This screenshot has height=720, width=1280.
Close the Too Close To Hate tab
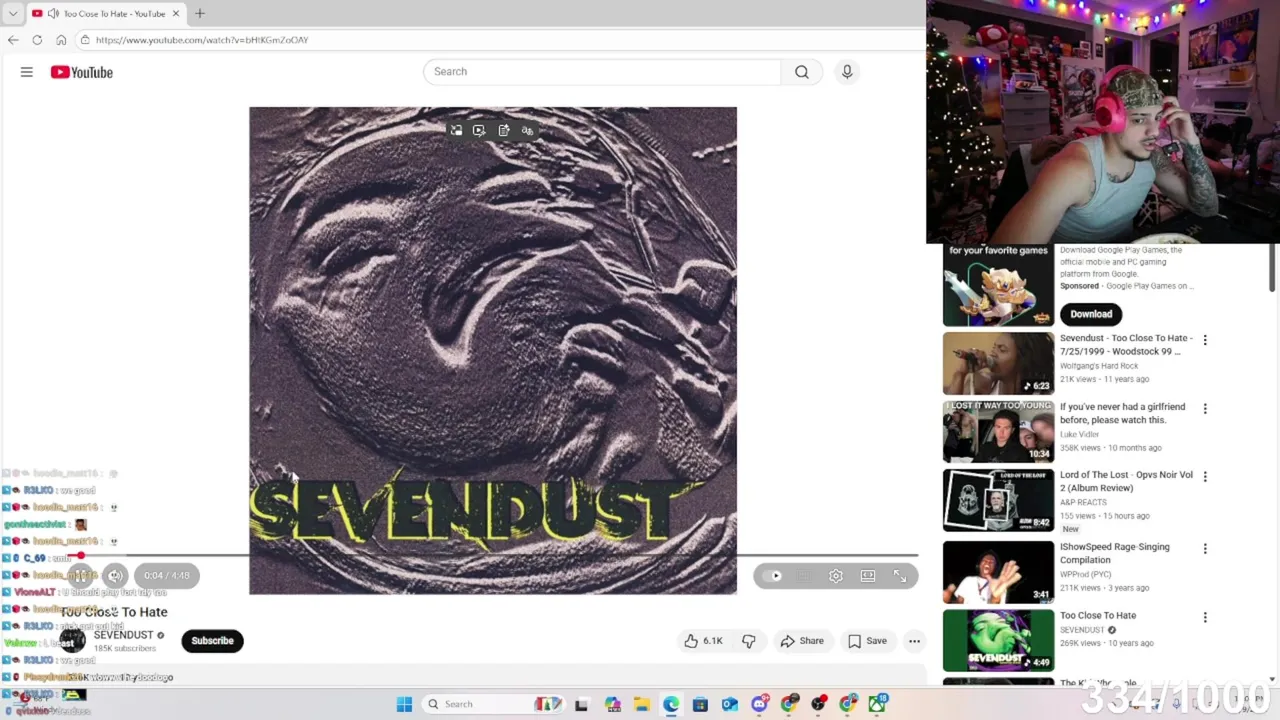pos(176,14)
